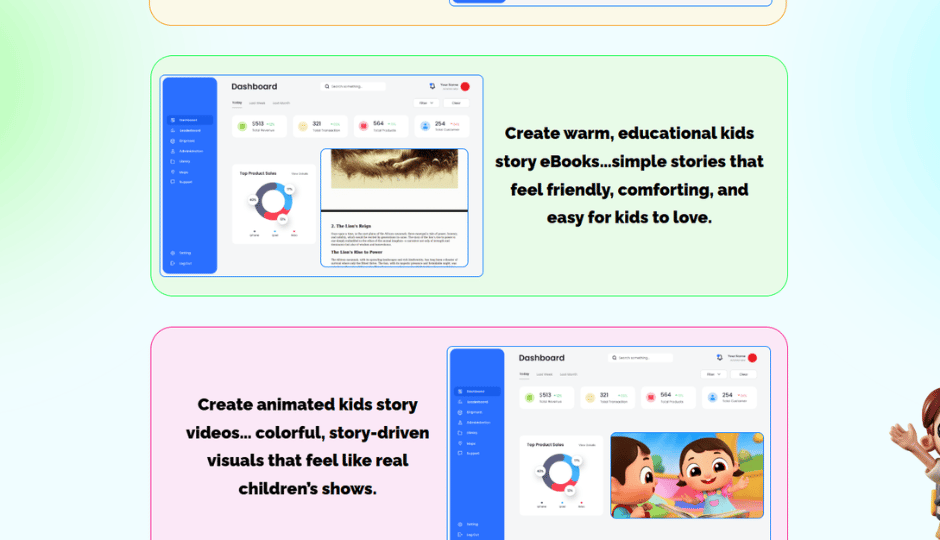
Task: Click "Top Product Sales" title in green card
Action: [x=258, y=173]
